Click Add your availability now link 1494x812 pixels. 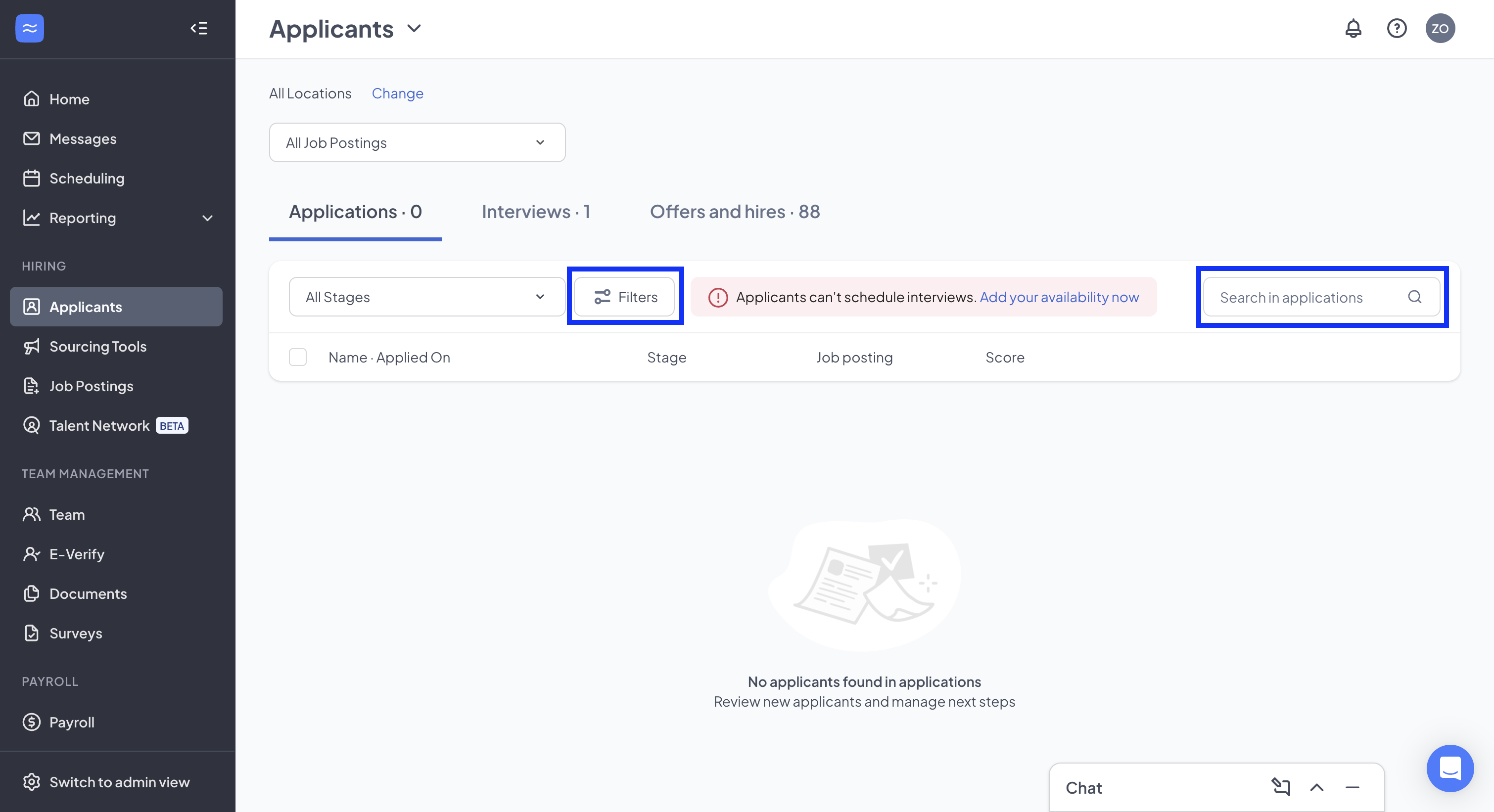pos(1059,297)
